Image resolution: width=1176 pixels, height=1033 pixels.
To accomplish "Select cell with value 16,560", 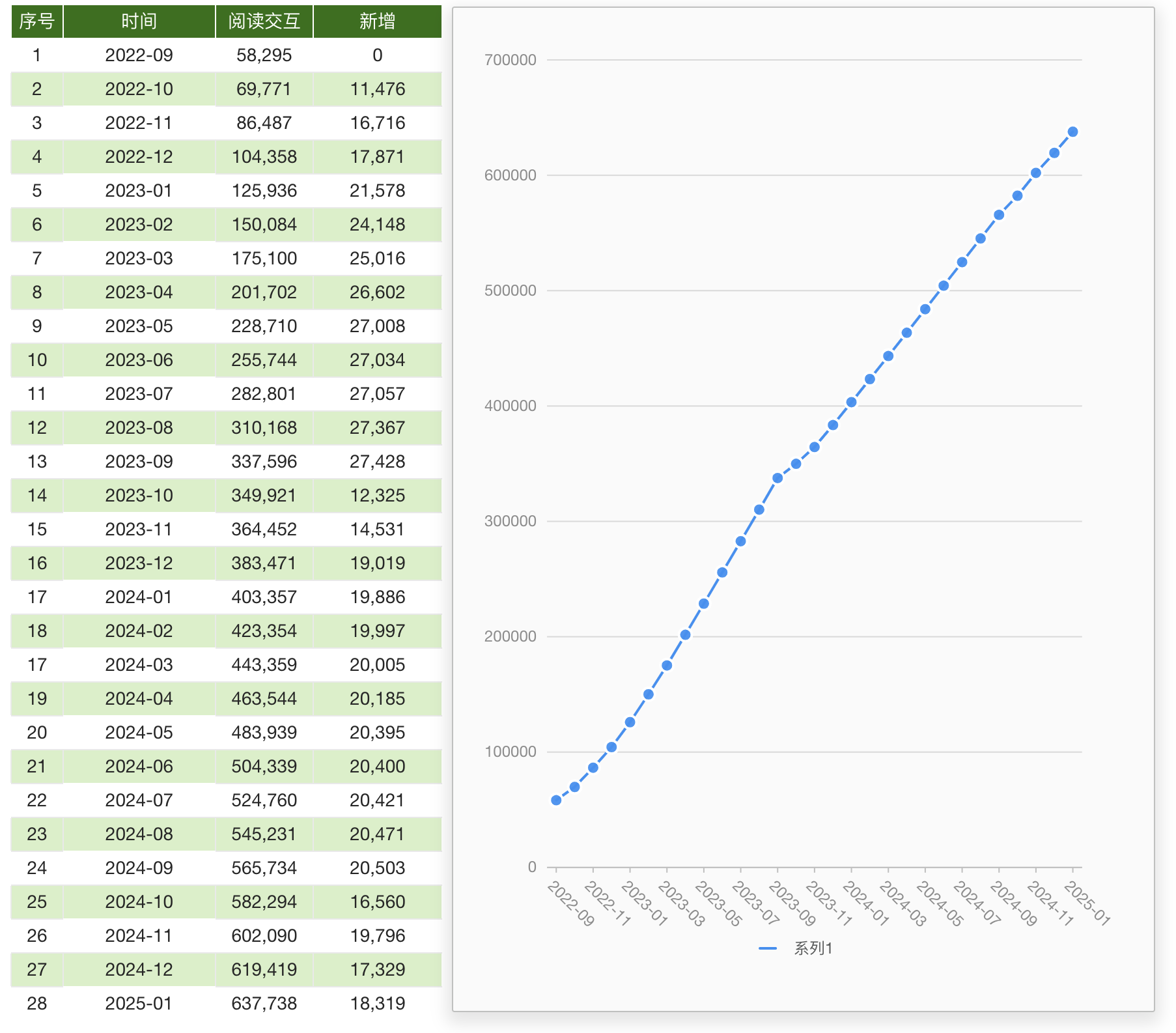I will (378, 902).
